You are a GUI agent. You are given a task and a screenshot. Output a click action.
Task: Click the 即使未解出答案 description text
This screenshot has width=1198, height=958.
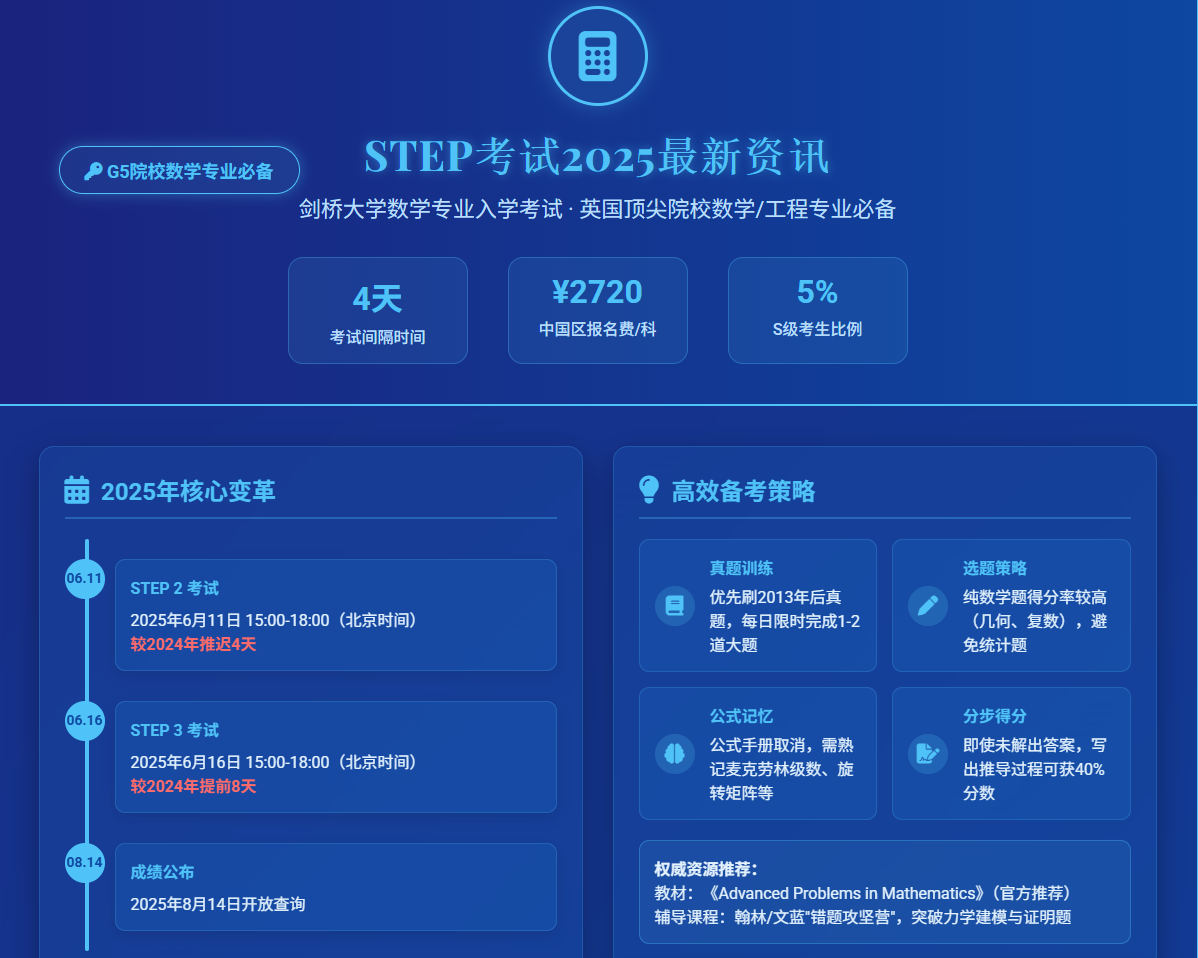1035,769
